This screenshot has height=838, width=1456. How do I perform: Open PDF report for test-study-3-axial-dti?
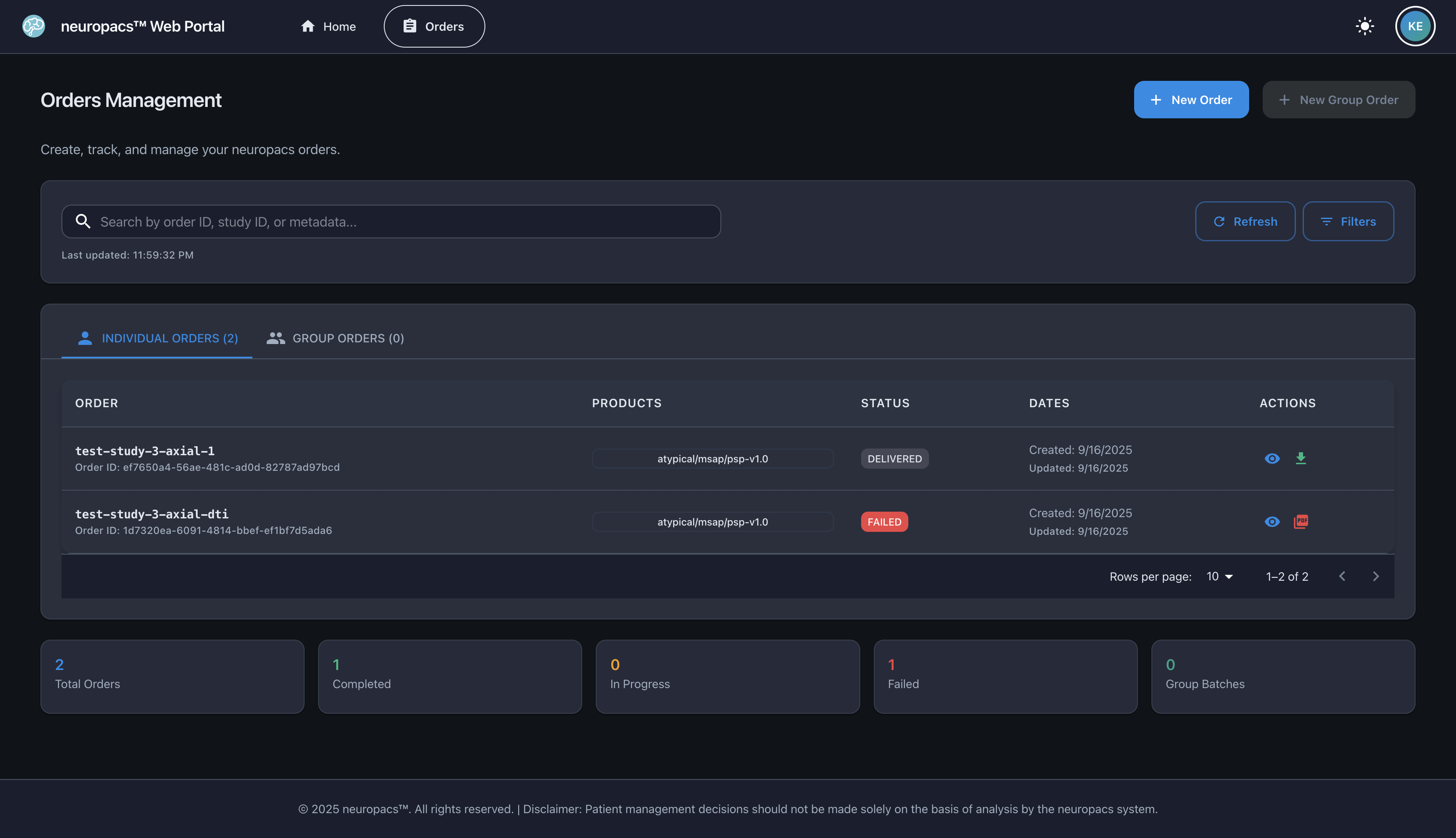1302,521
